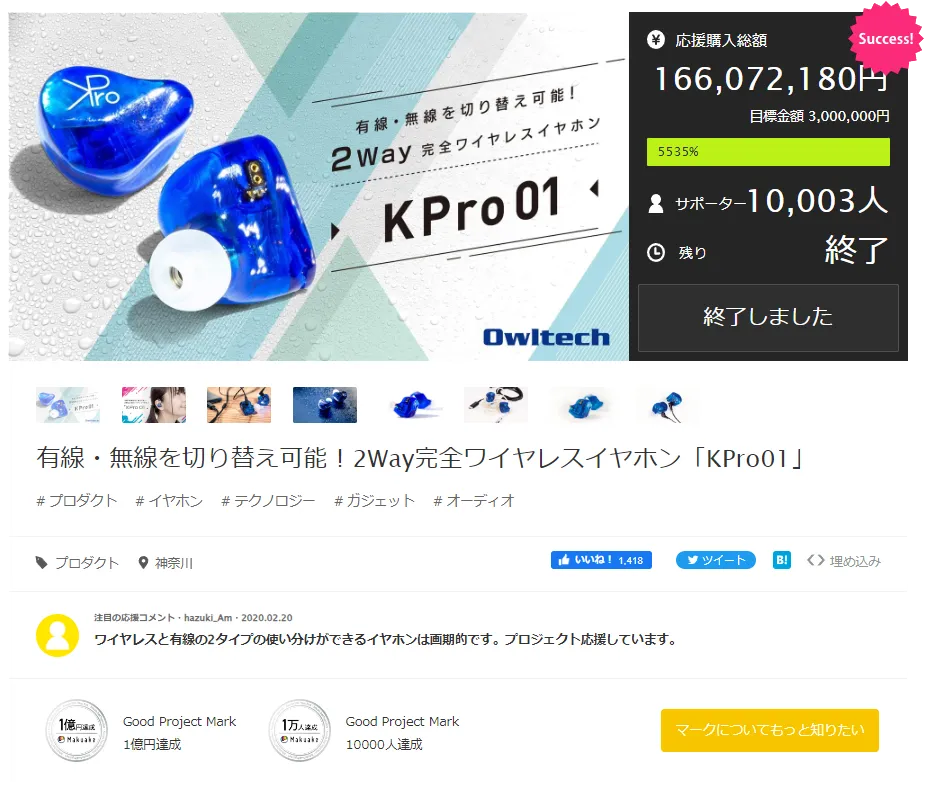Viewport: 927px width, 791px height.
Task: Select the first KPro01 banner thumbnail
Action: tap(68, 405)
